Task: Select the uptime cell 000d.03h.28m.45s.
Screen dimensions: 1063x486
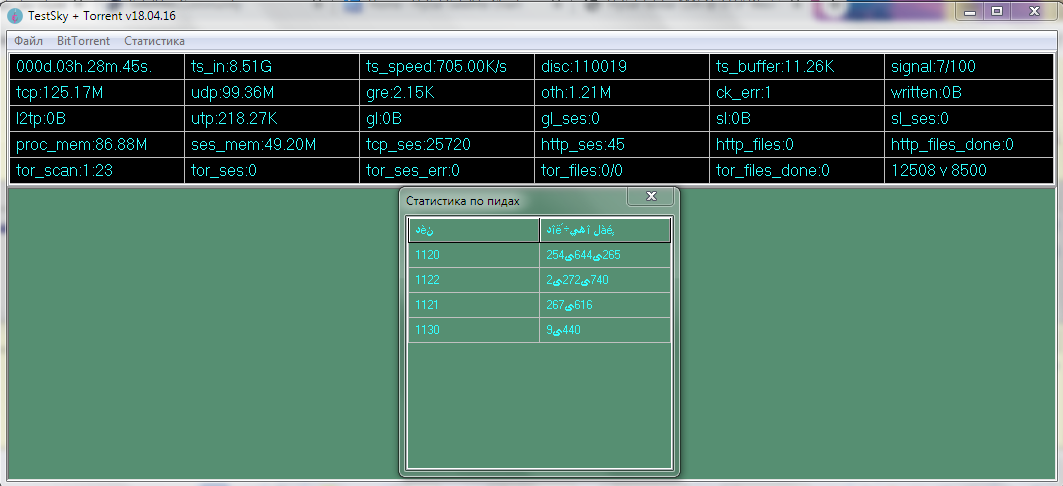Action: point(96,66)
